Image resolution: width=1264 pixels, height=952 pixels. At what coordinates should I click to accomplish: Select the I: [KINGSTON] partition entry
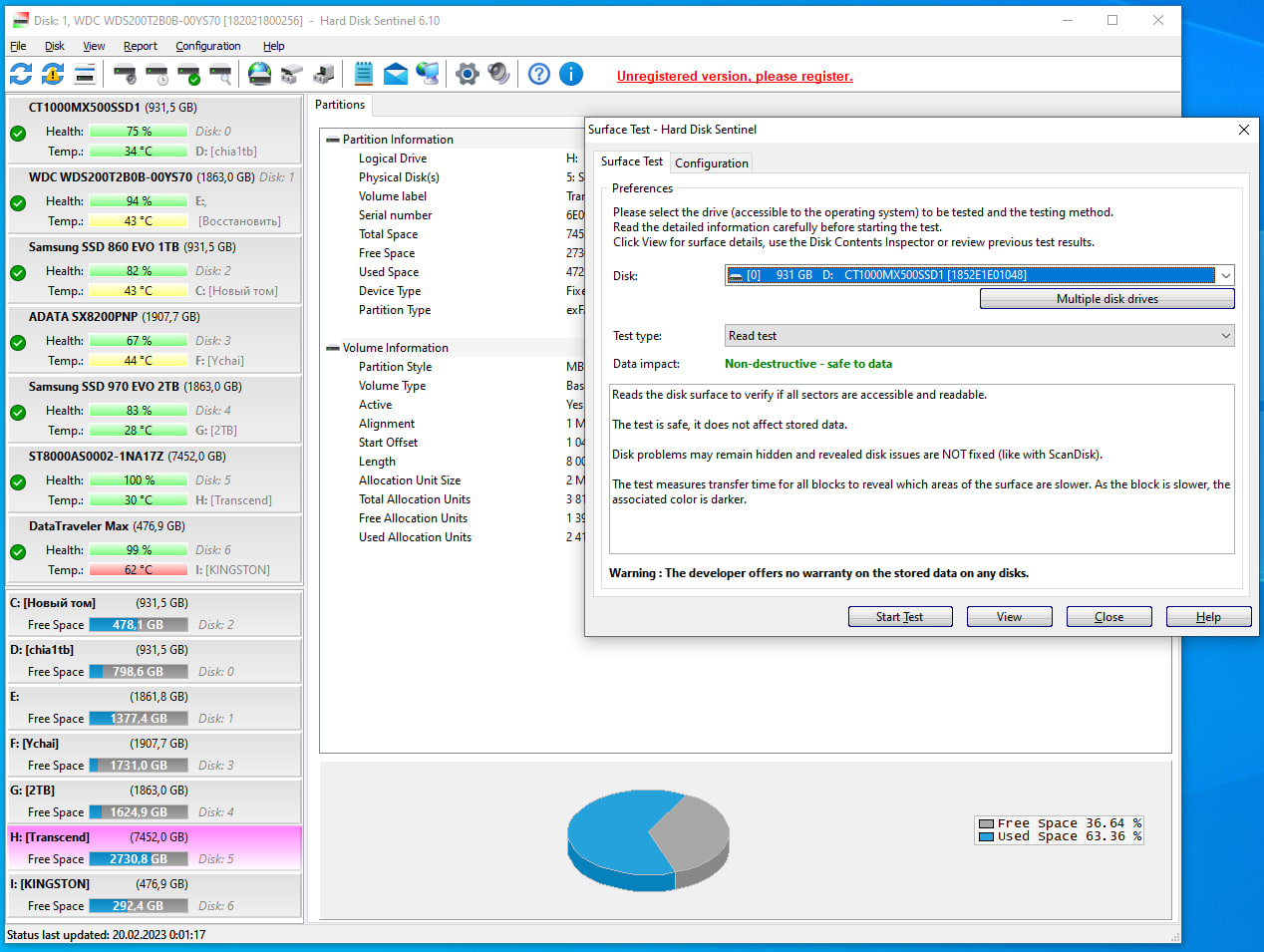tap(155, 895)
